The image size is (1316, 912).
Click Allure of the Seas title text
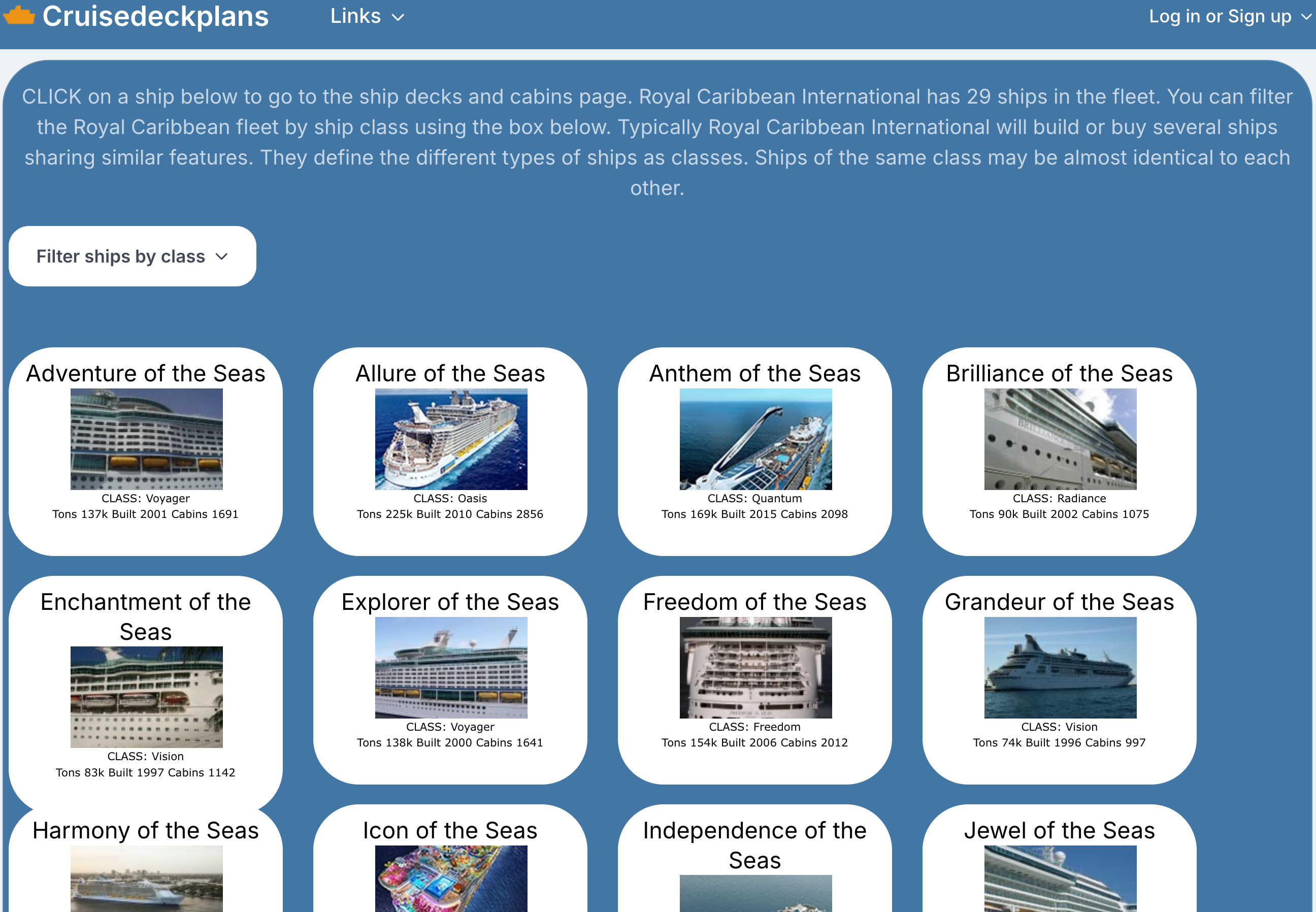pos(450,373)
